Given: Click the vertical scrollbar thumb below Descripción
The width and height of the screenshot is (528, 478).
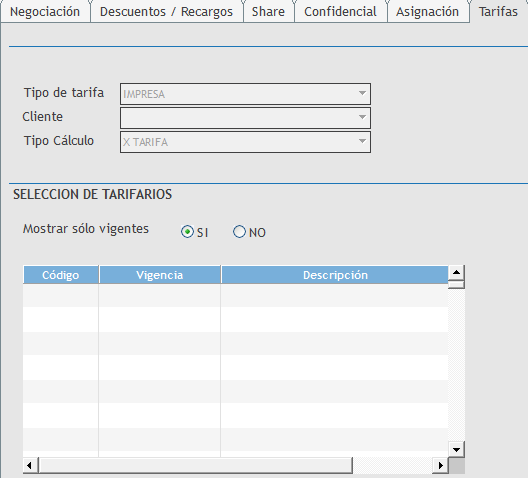Looking at the screenshot, I should [457, 285].
